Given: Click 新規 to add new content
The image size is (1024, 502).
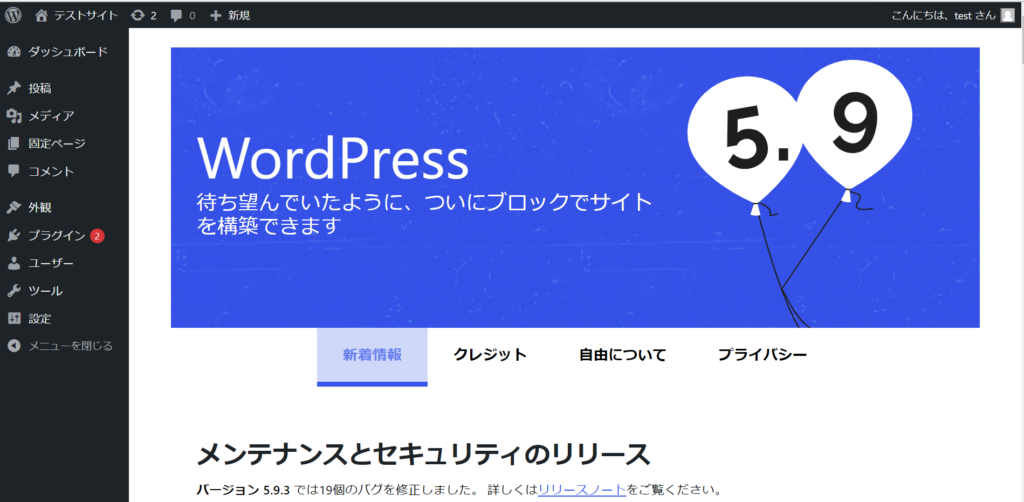Looking at the screenshot, I should [238, 15].
